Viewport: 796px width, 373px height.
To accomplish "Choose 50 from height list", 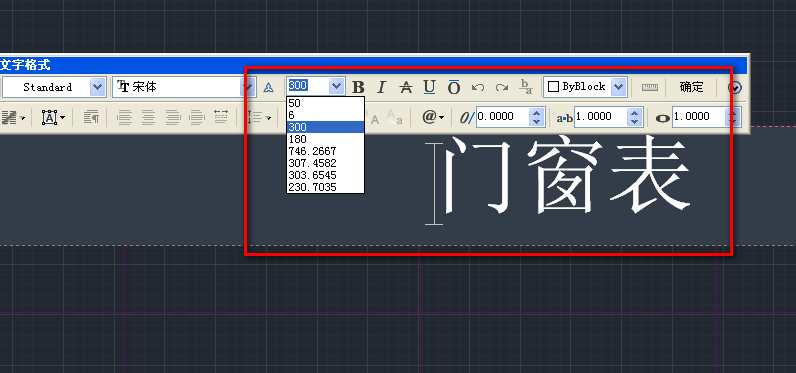I will (x=325, y=103).
